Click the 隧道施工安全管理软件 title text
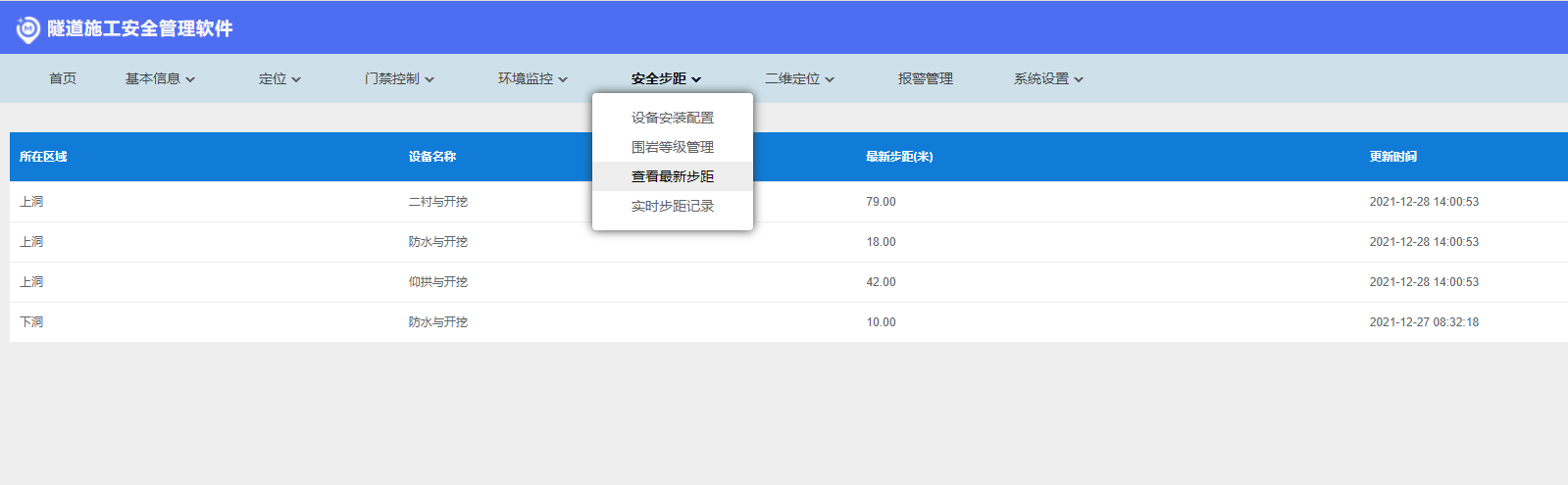The image size is (1568, 485). point(140,29)
